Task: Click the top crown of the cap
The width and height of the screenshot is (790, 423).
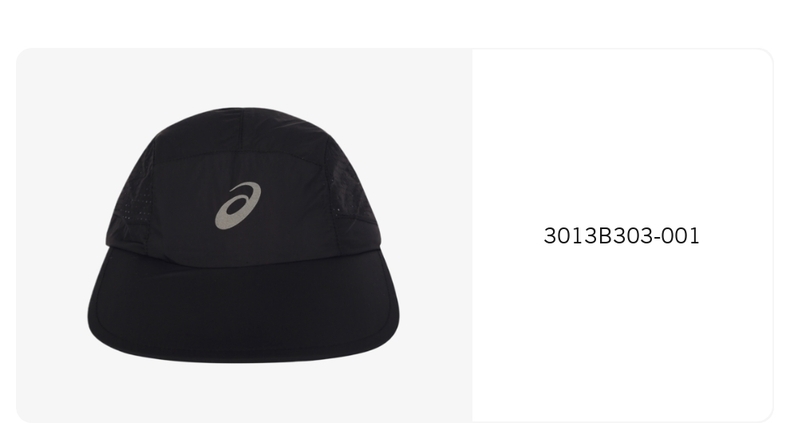Action: pos(242,131)
